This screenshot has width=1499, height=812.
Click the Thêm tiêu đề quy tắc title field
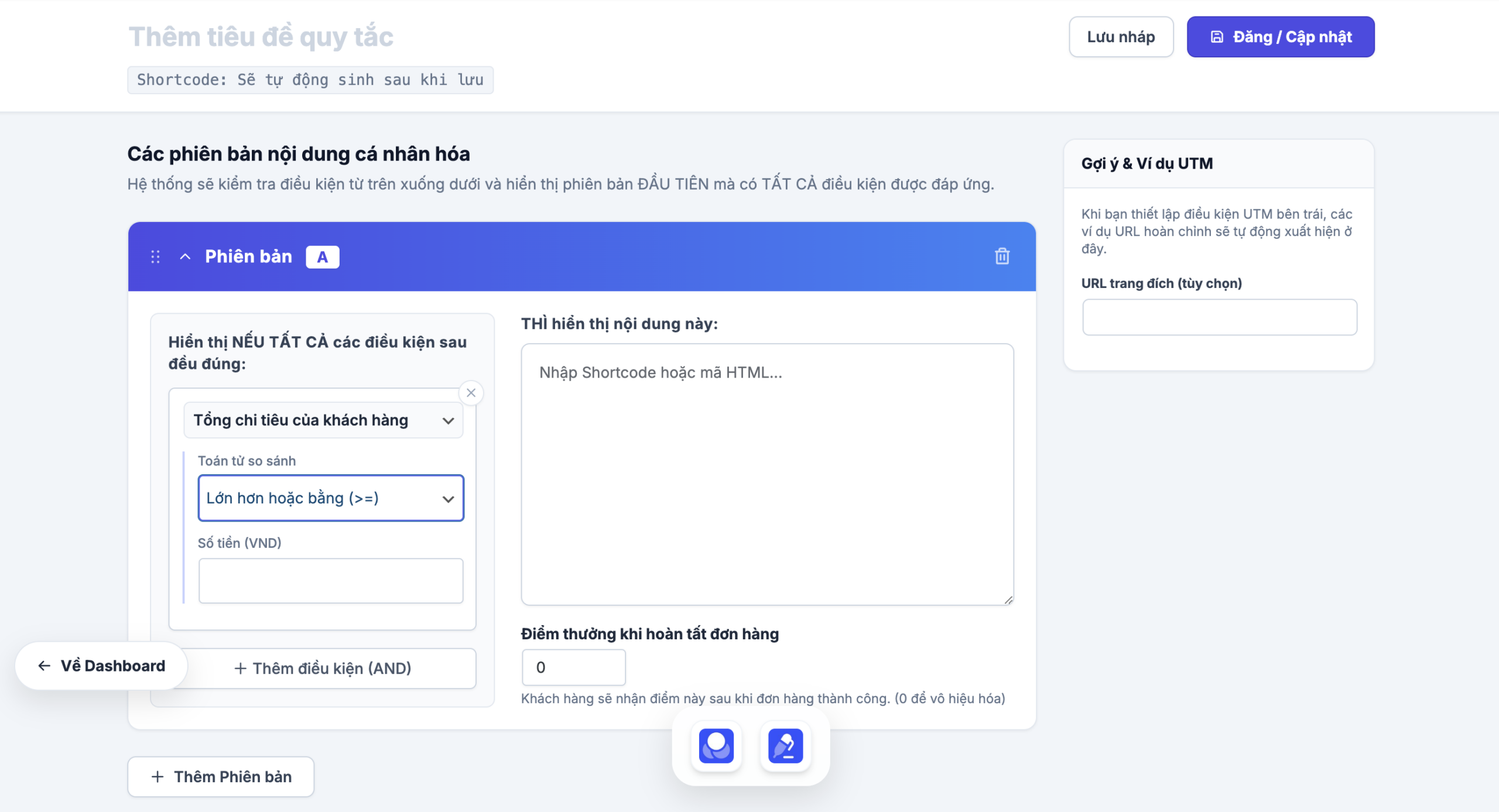click(x=261, y=37)
